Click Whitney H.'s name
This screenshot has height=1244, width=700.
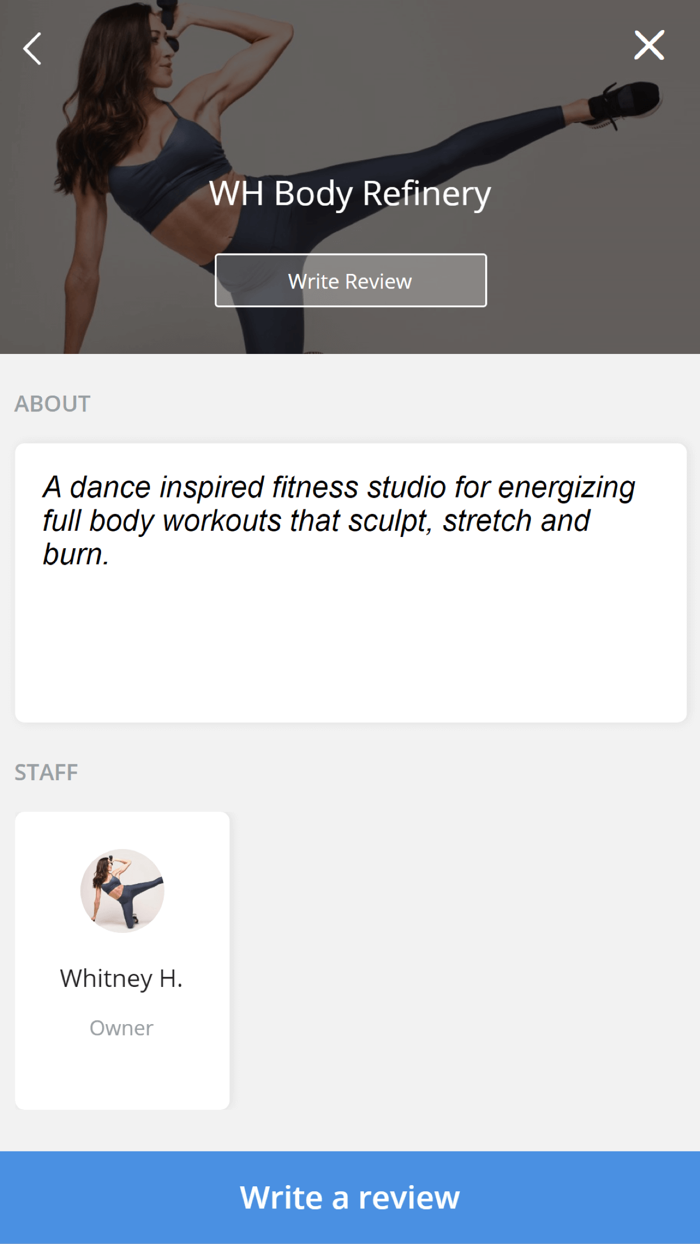(x=121, y=978)
